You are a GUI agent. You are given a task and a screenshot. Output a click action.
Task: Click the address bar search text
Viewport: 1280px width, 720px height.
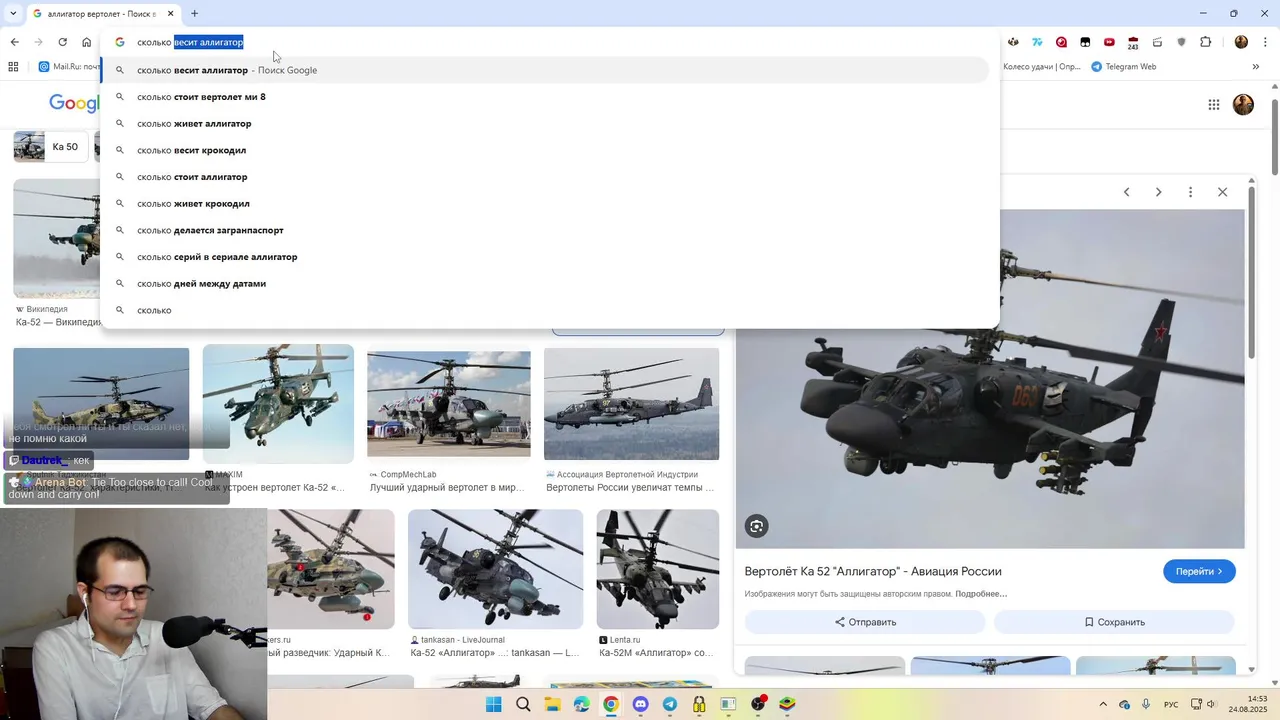click(x=190, y=42)
